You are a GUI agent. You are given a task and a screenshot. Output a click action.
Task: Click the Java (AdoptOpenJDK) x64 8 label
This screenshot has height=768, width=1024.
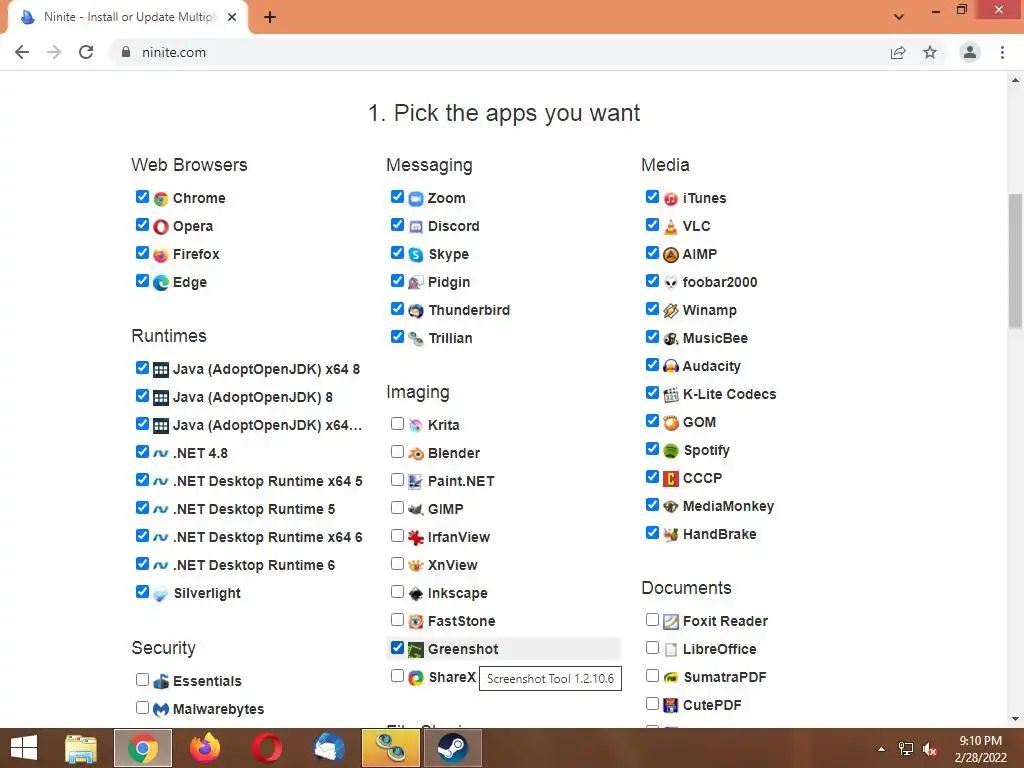click(266, 369)
